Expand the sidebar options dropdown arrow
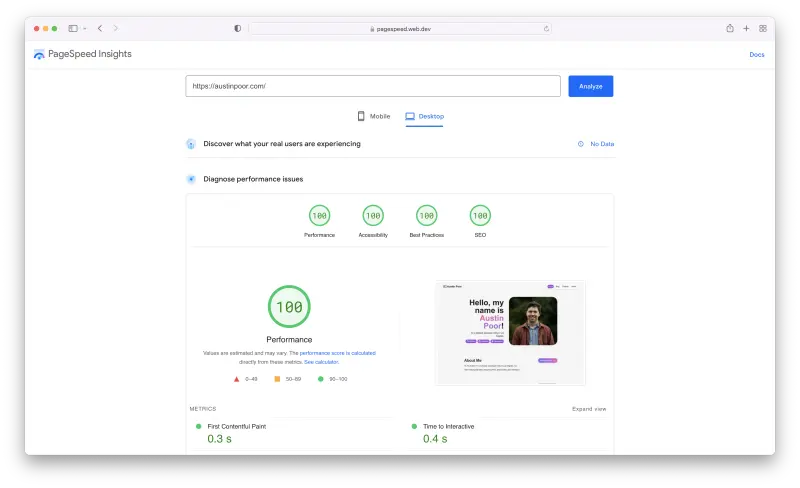This screenshot has height=488, width=800. tap(85, 29)
